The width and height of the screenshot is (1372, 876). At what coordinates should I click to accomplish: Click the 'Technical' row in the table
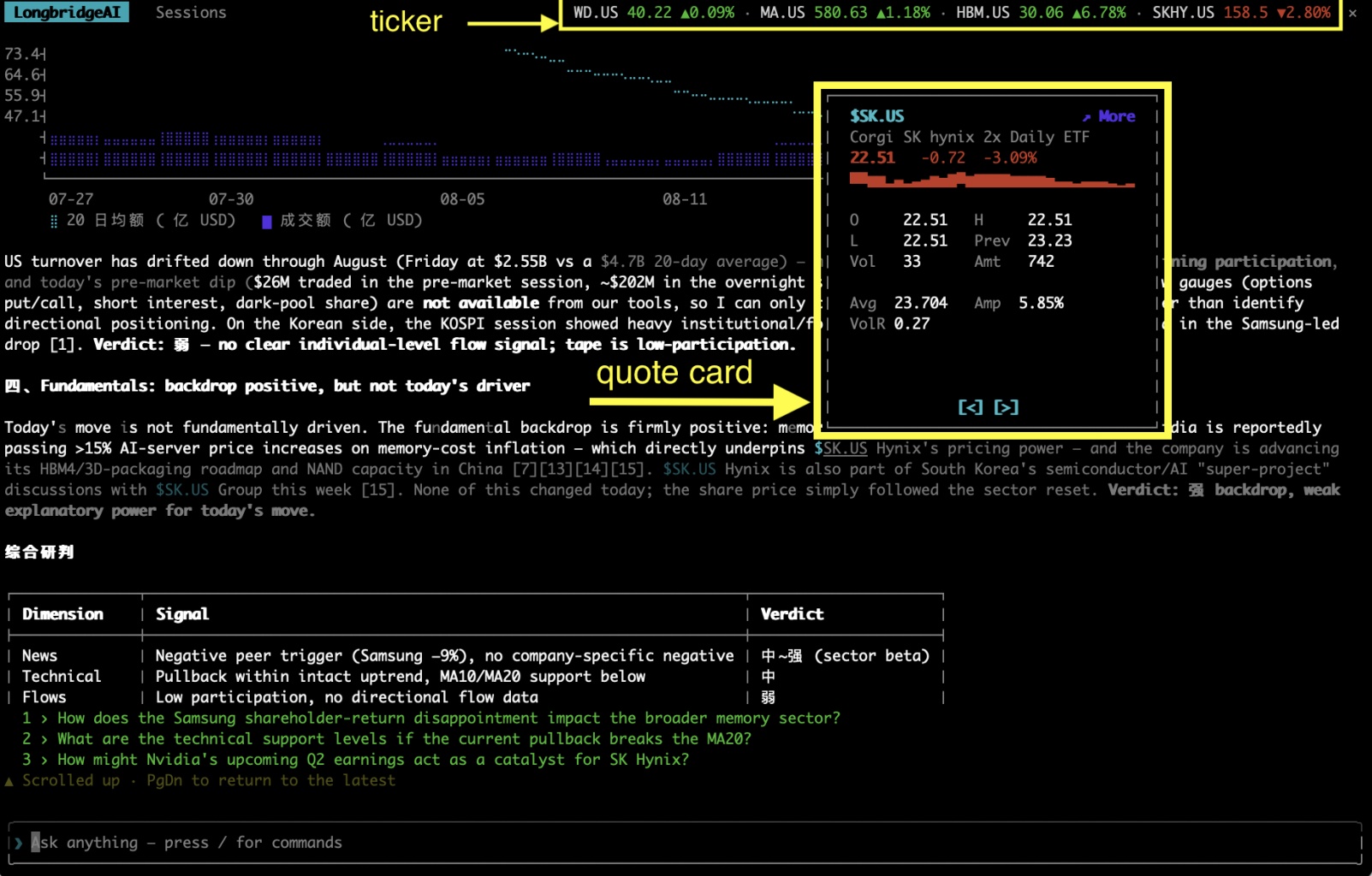476,677
